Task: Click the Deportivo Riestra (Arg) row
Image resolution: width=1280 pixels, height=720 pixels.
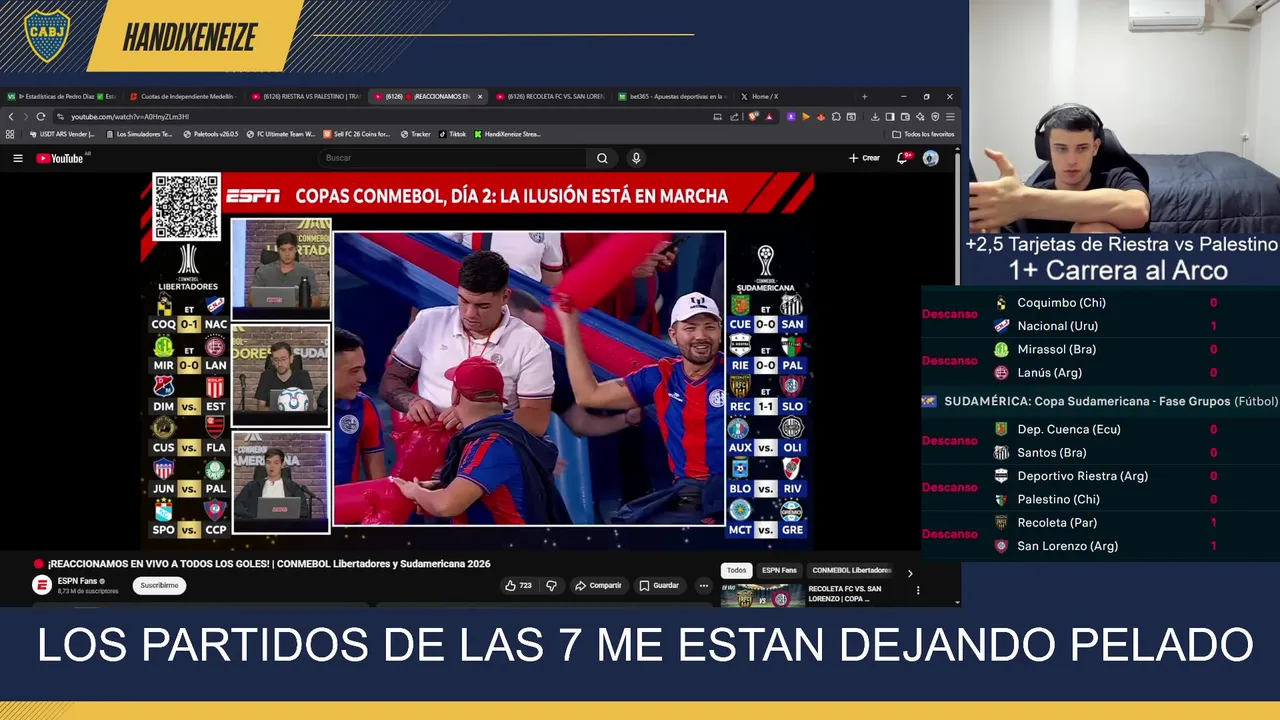Action: coord(1101,476)
